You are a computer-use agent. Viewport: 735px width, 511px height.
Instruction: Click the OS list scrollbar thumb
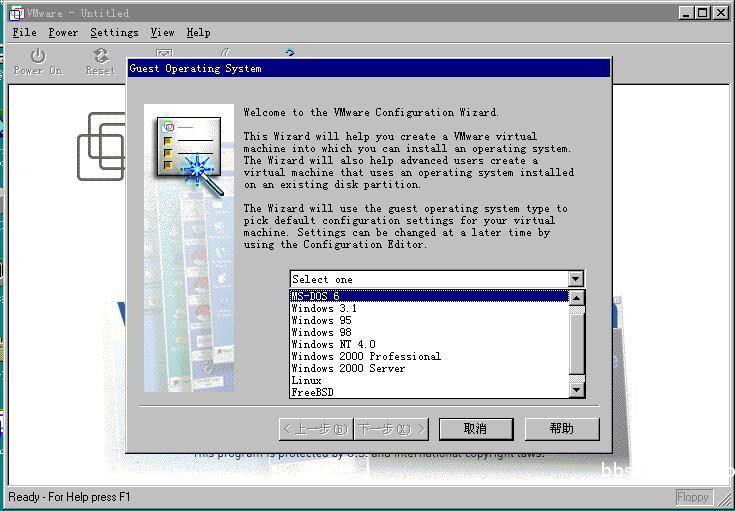577,344
